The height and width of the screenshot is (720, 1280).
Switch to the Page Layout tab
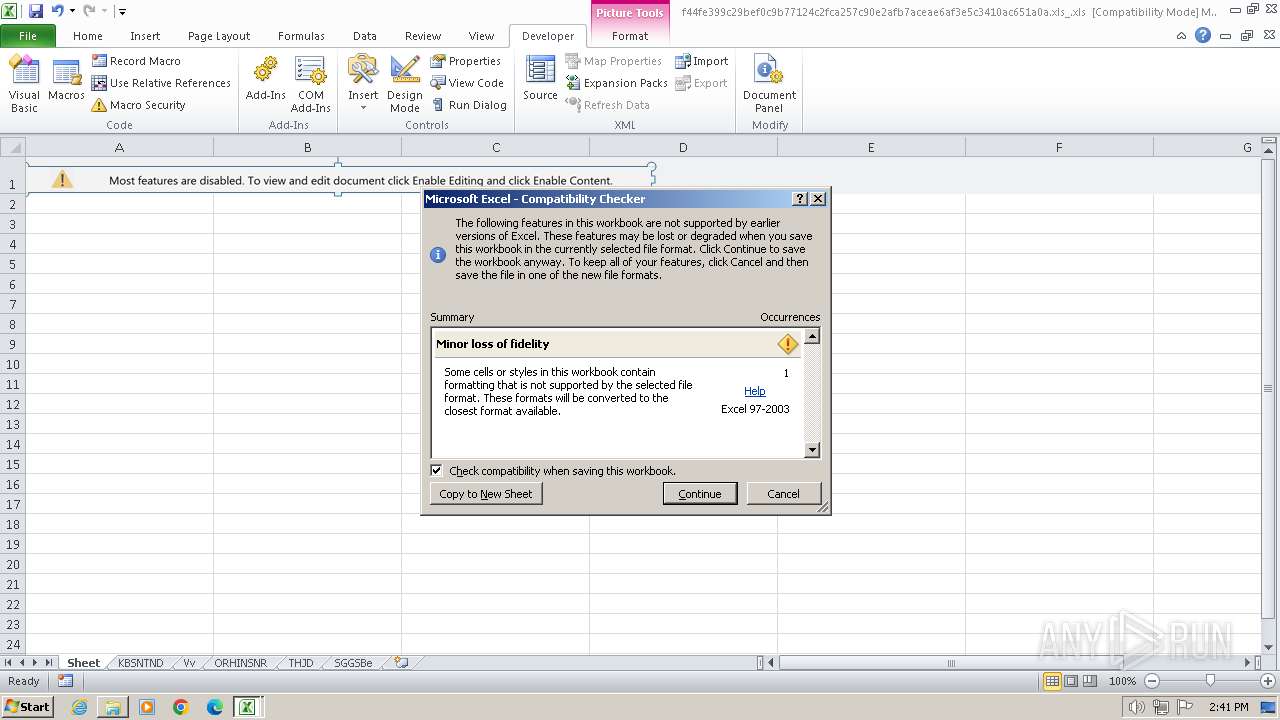[x=219, y=36]
